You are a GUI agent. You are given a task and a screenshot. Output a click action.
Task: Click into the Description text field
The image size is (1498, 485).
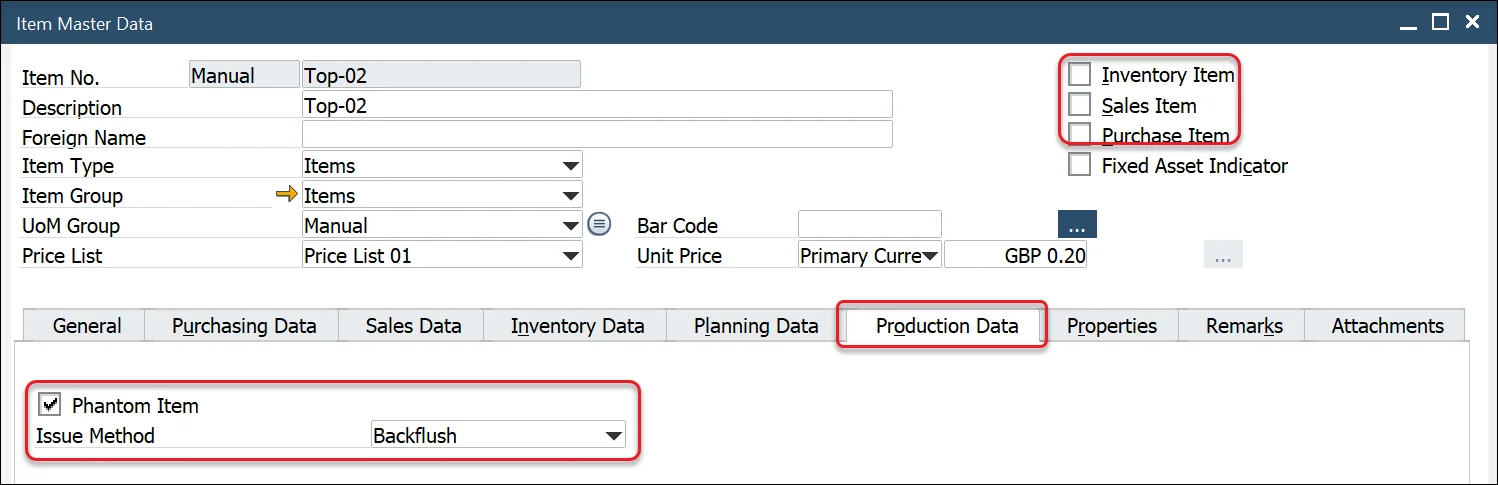(x=596, y=105)
